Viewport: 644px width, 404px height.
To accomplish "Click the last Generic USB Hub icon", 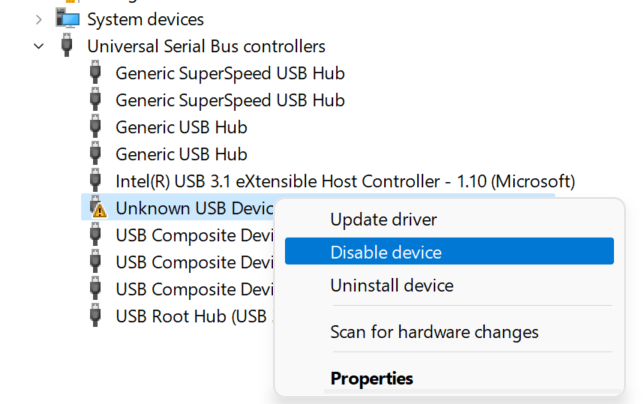I will pyautogui.click(x=95, y=153).
